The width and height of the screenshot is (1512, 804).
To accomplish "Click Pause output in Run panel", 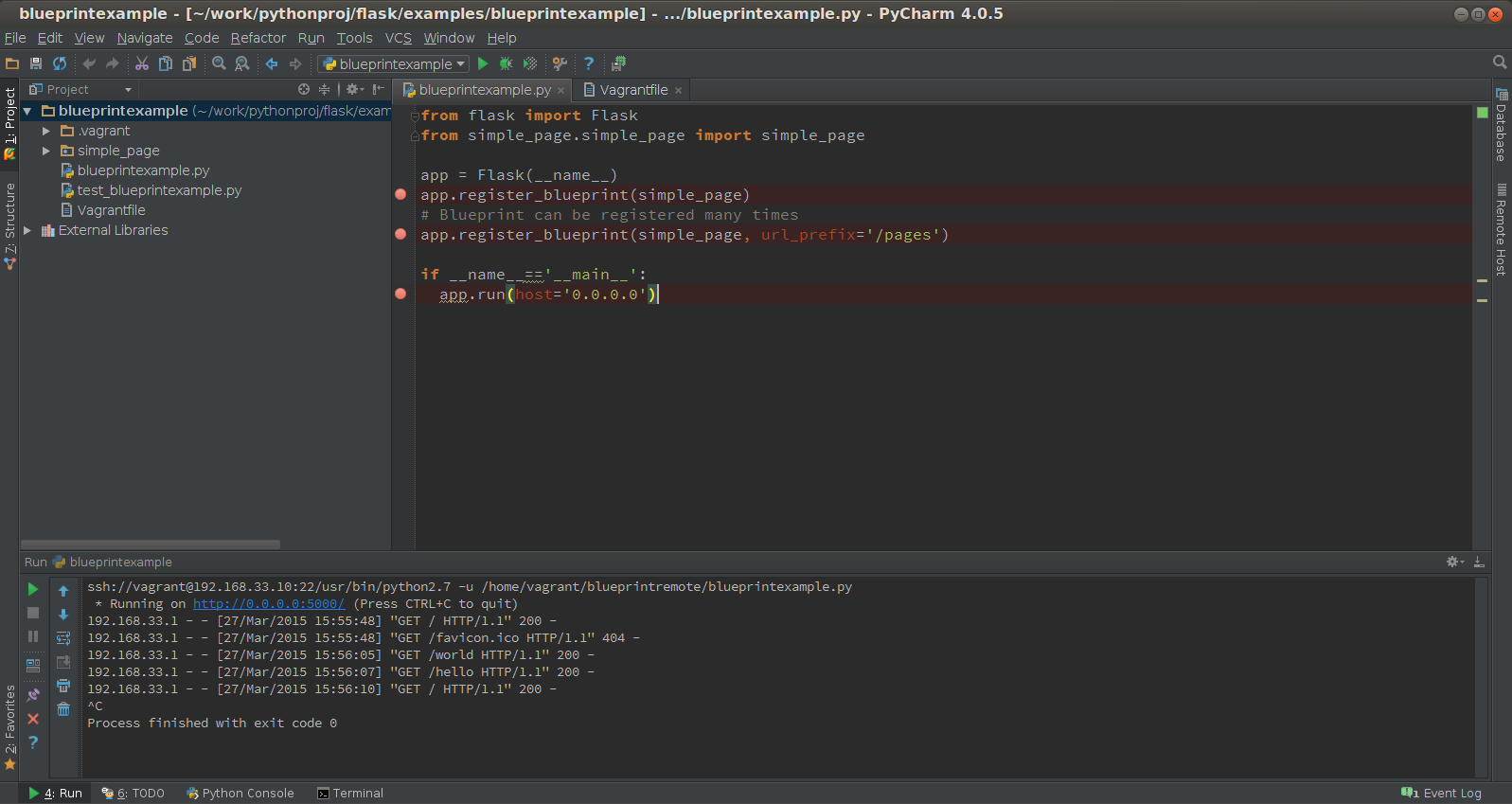I will [33, 636].
